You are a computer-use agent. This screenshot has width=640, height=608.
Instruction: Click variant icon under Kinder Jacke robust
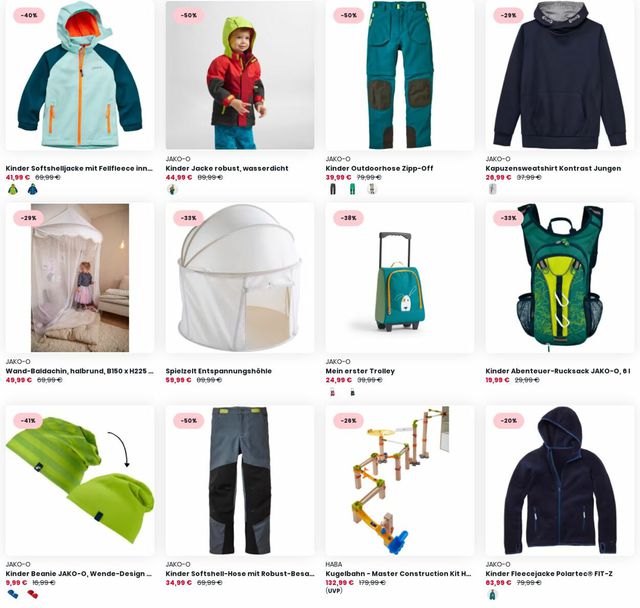[173, 189]
